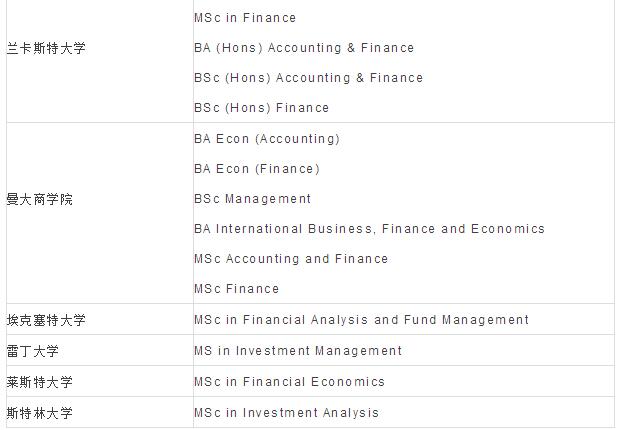This screenshot has height=430, width=620.
Task: Click 'MS in Investment Management' entry
Action: tap(298, 351)
